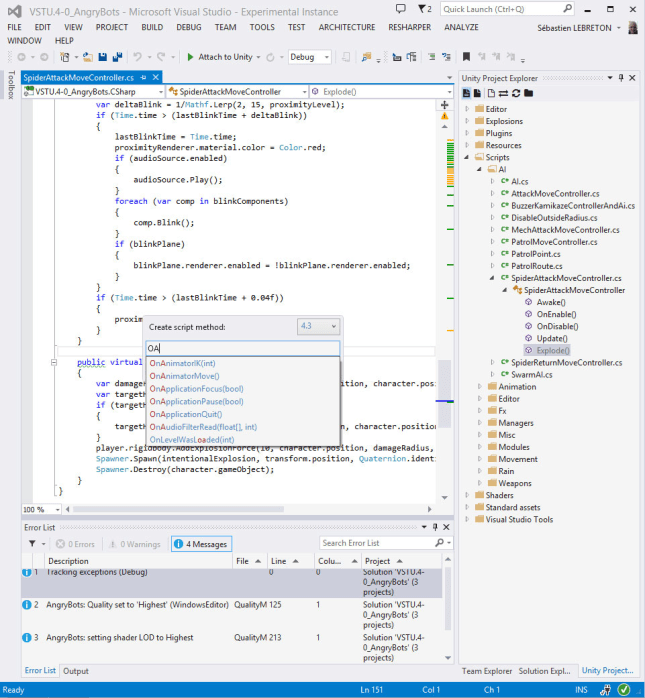Pin the Unity Project Explorer panel
The height and width of the screenshot is (698, 645).
622,77
